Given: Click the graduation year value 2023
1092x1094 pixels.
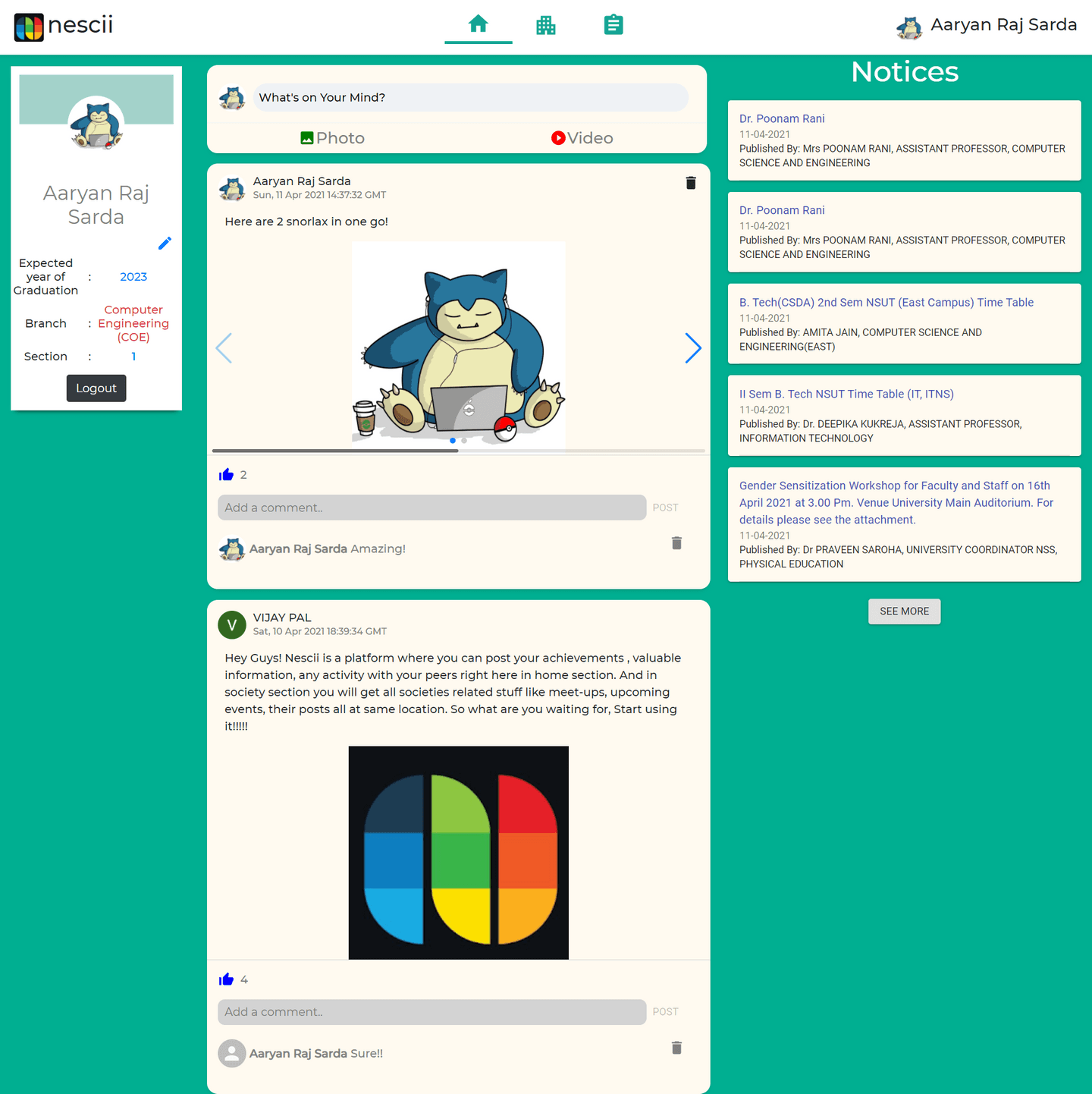Looking at the screenshot, I should tap(133, 277).
